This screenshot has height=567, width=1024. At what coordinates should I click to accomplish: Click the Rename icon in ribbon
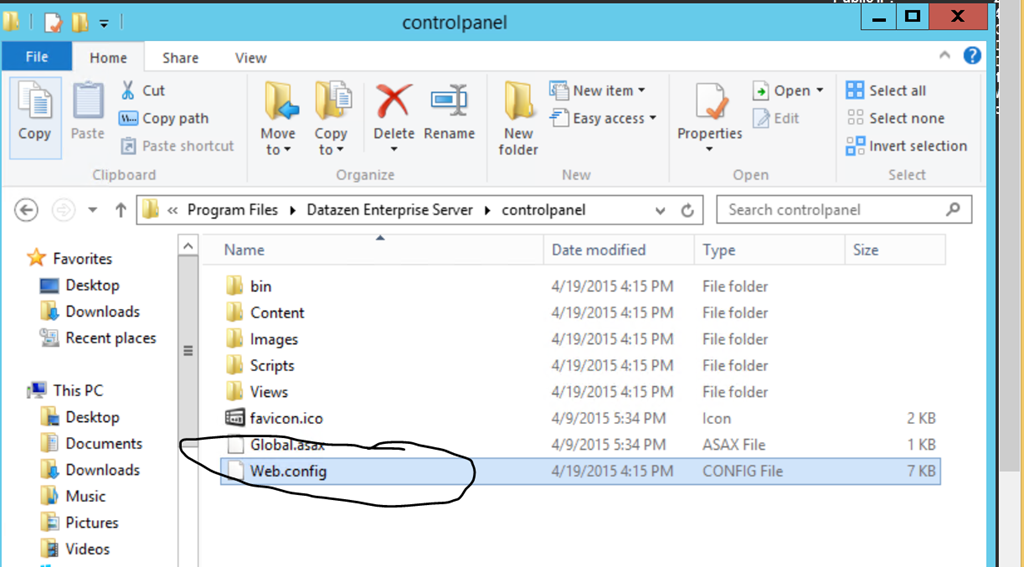(x=449, y=103)
